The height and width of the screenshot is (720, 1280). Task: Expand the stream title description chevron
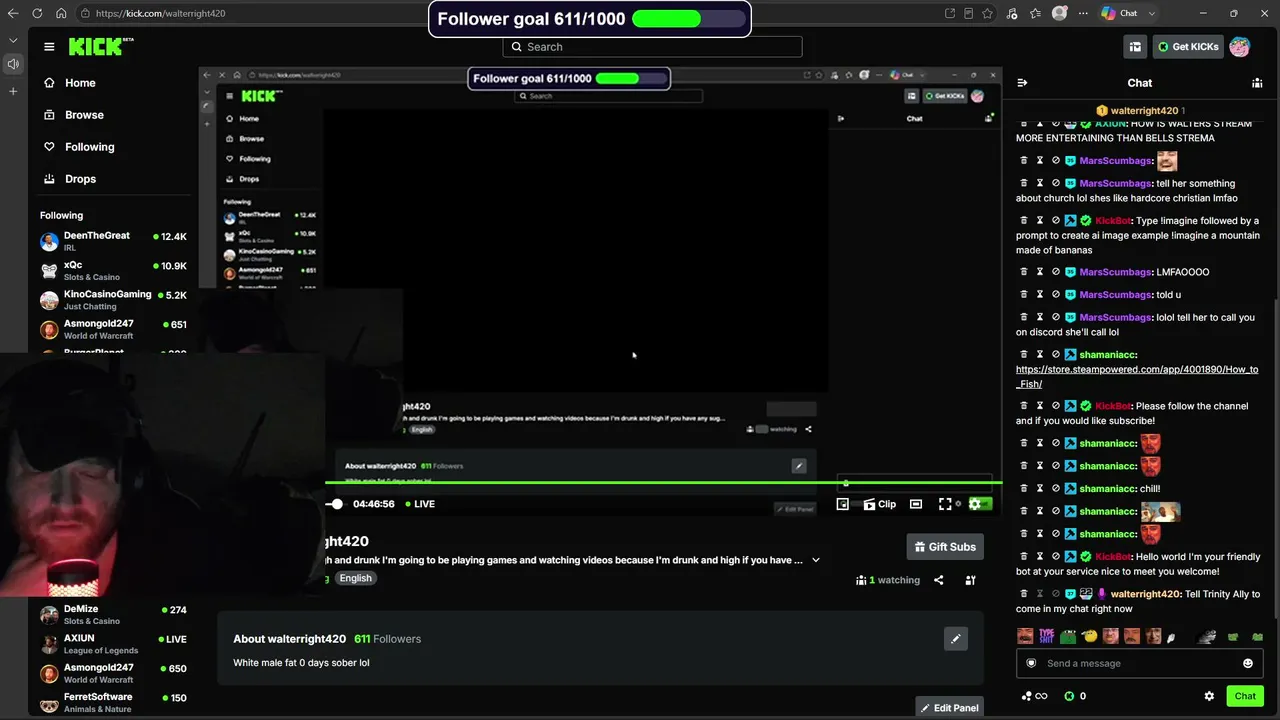pos(816,560)
